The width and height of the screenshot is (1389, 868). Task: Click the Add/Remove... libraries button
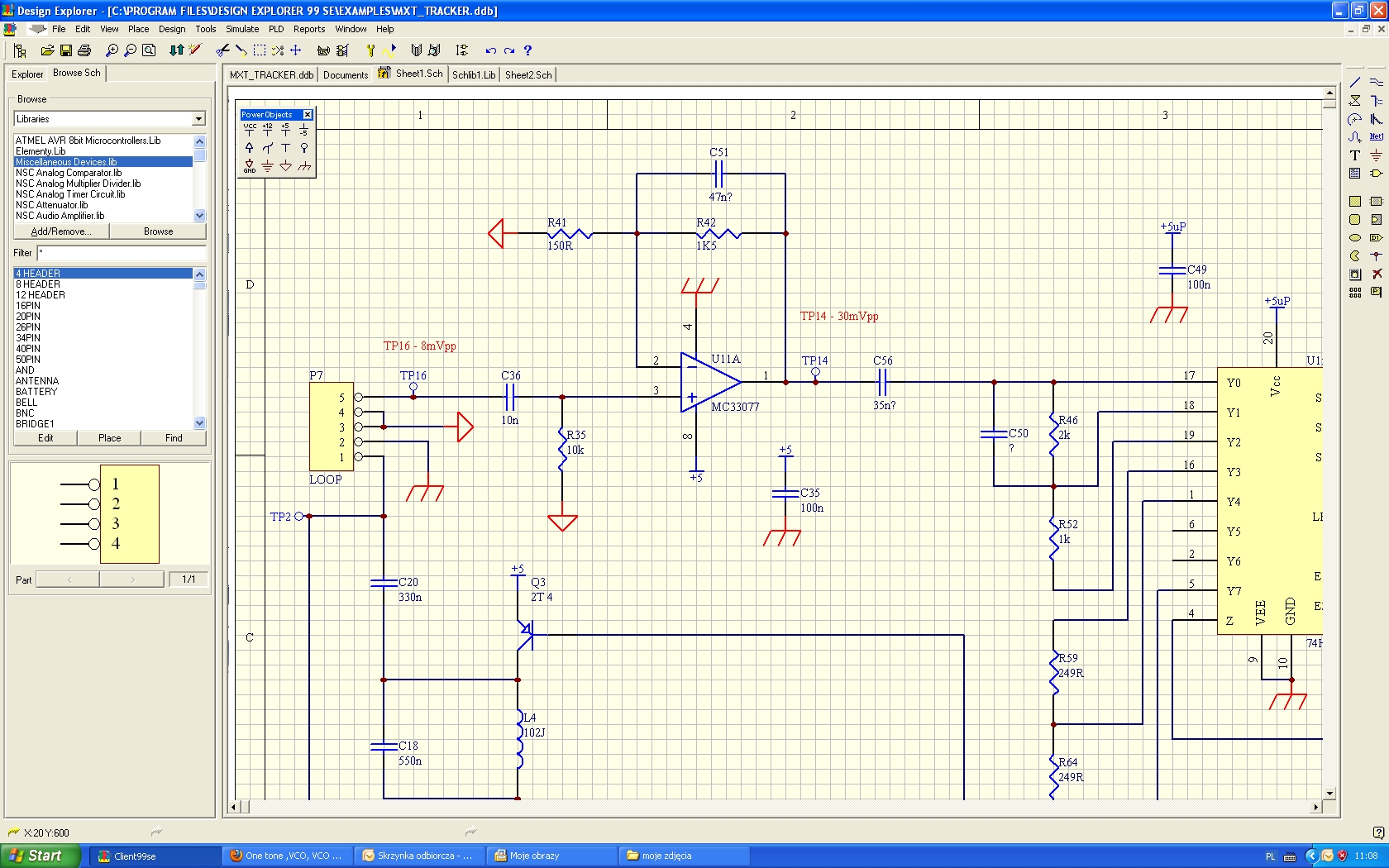coord(60,231)
